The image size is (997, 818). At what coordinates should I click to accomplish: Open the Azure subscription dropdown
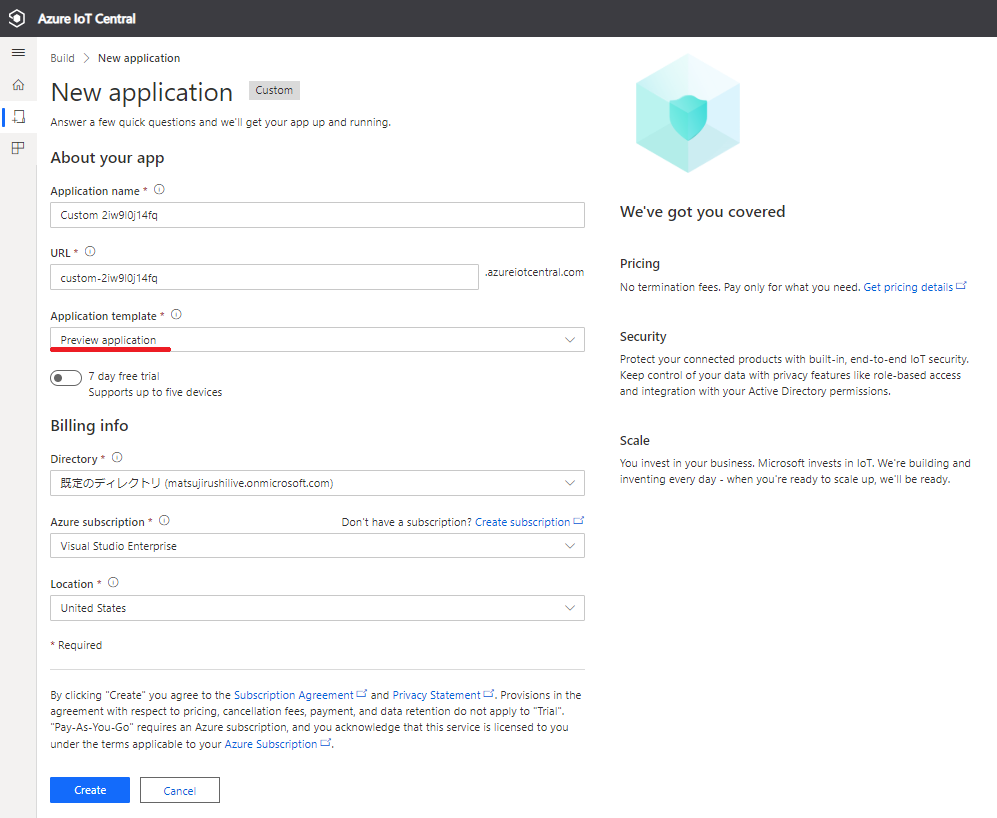tap(317, 546)
